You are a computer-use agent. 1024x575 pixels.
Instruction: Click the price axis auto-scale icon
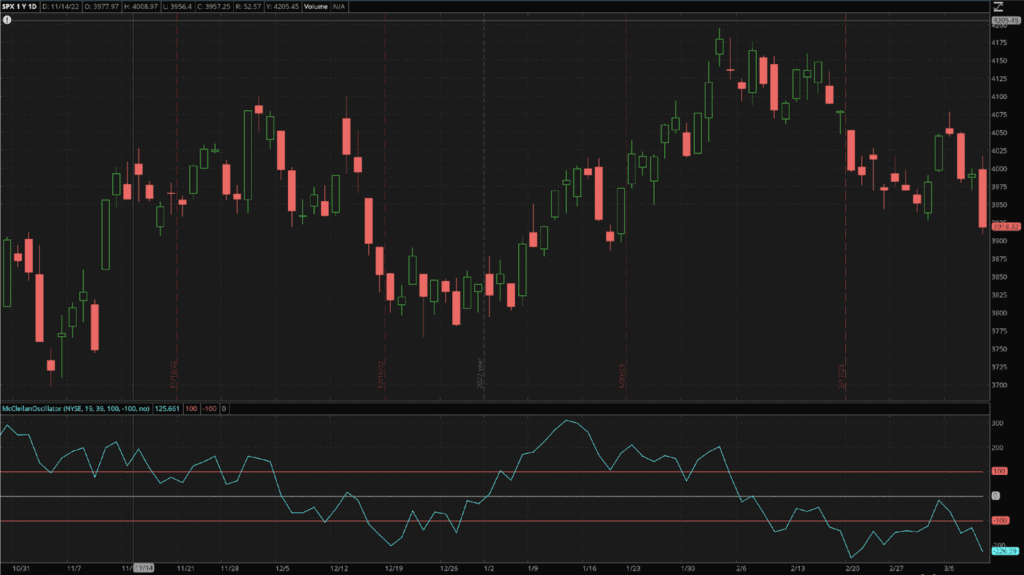pos(998,7)
